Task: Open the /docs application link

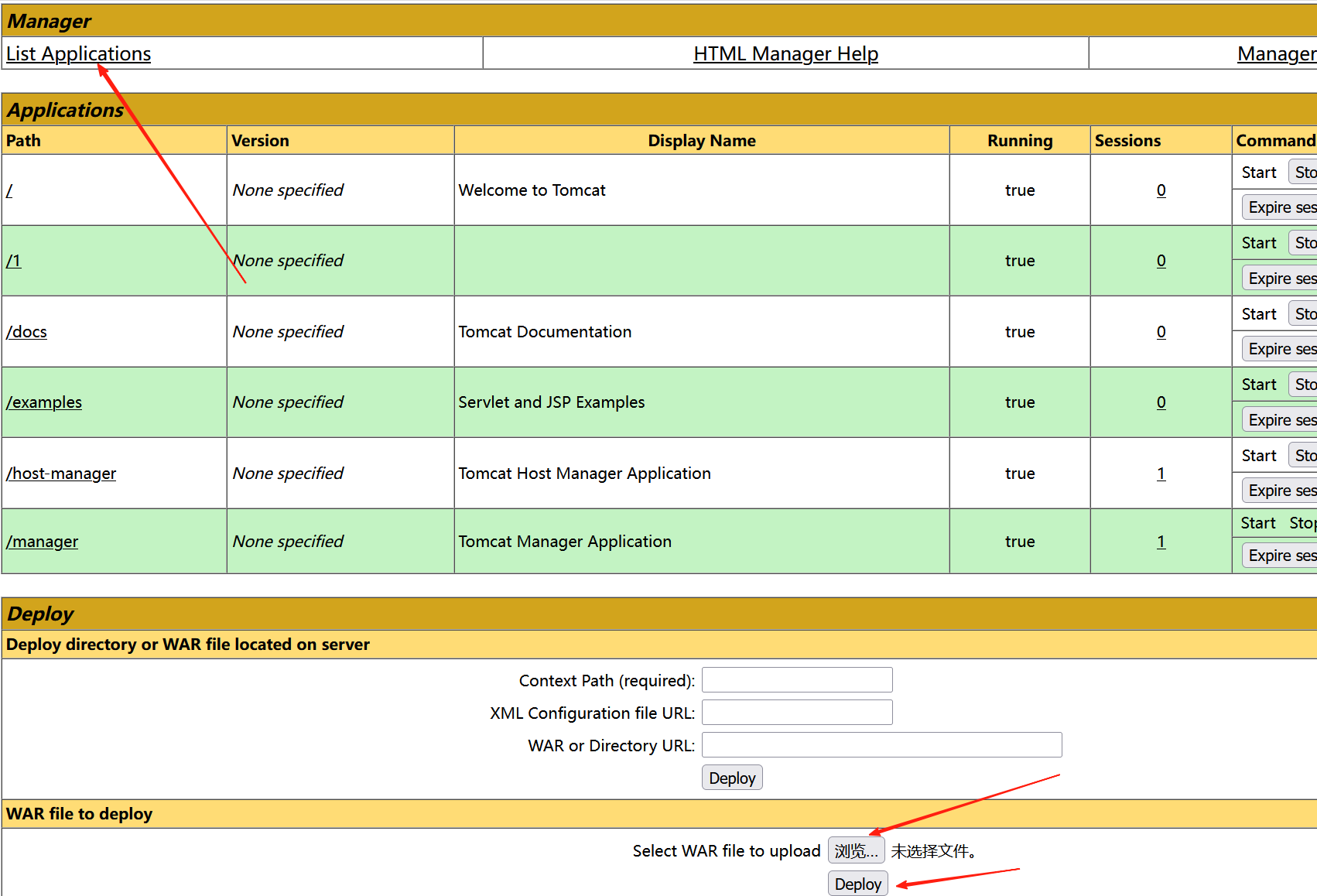Action: coord(26,332)
